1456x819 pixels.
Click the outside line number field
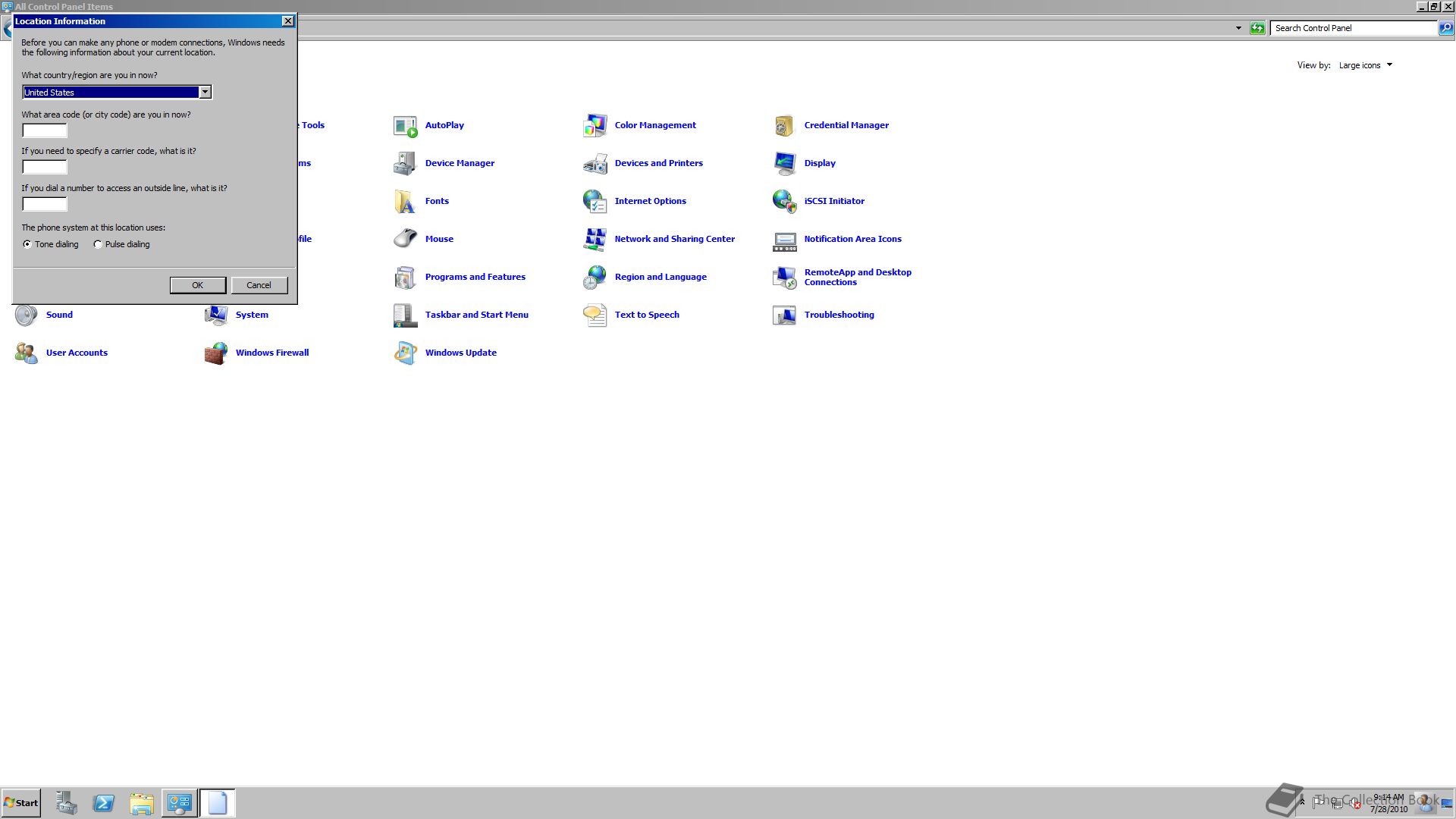pos(45,204)
